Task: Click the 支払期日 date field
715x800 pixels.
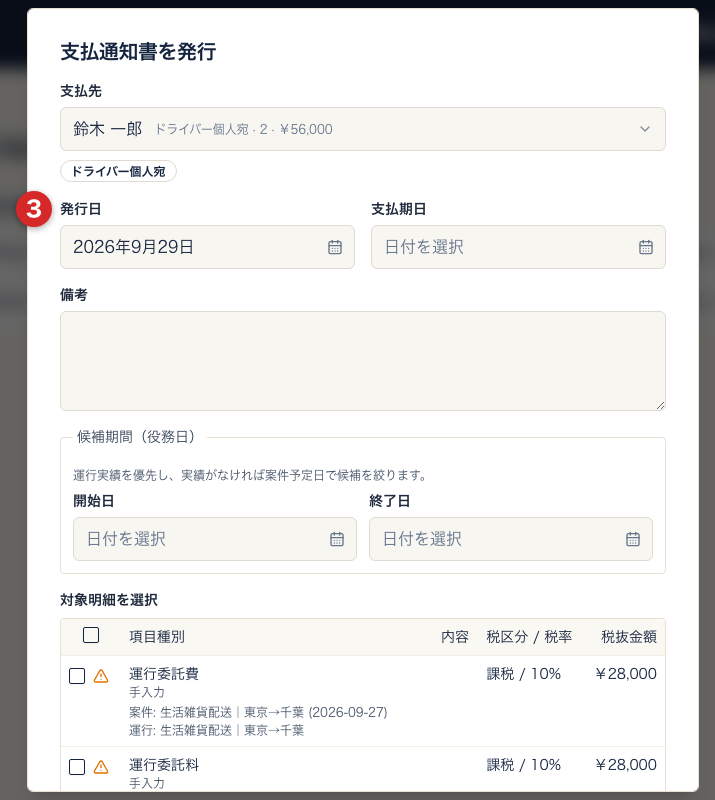Action: (518, 247)
